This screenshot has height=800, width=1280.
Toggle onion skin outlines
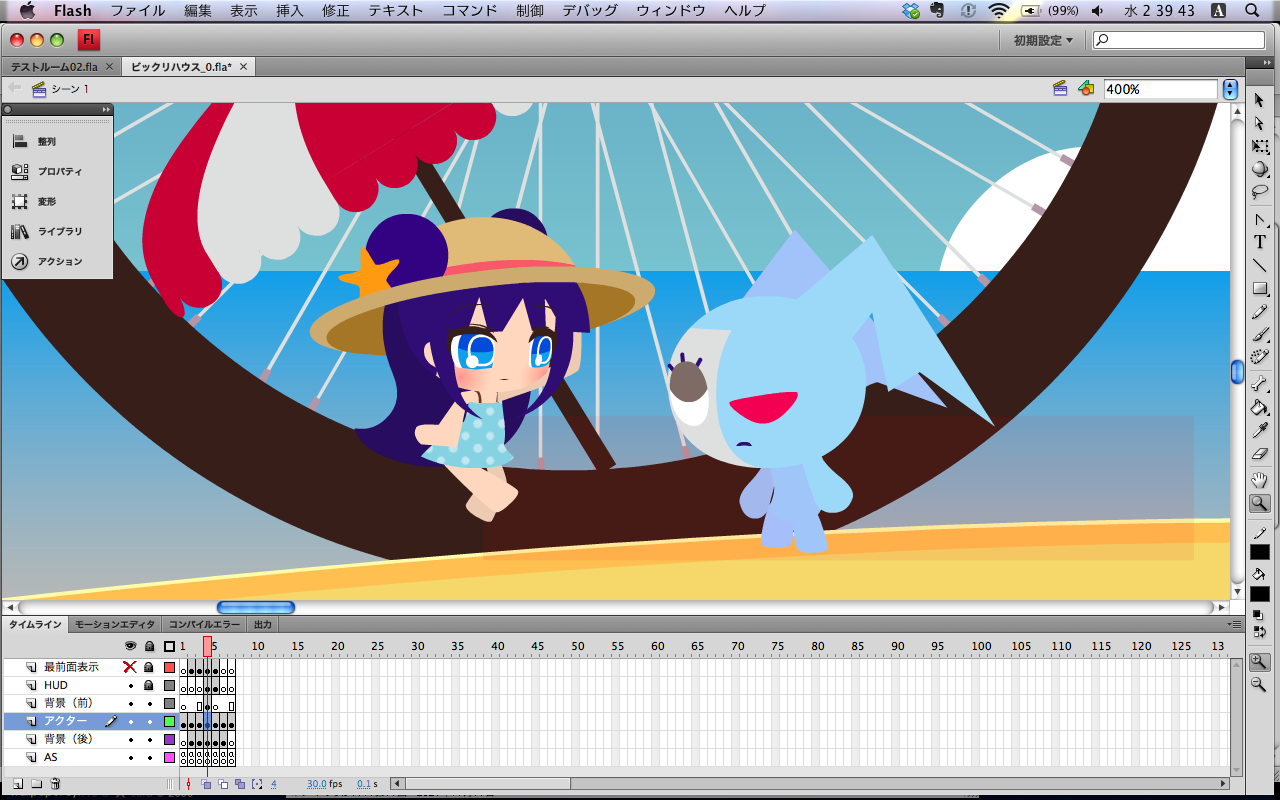point(224,784)
